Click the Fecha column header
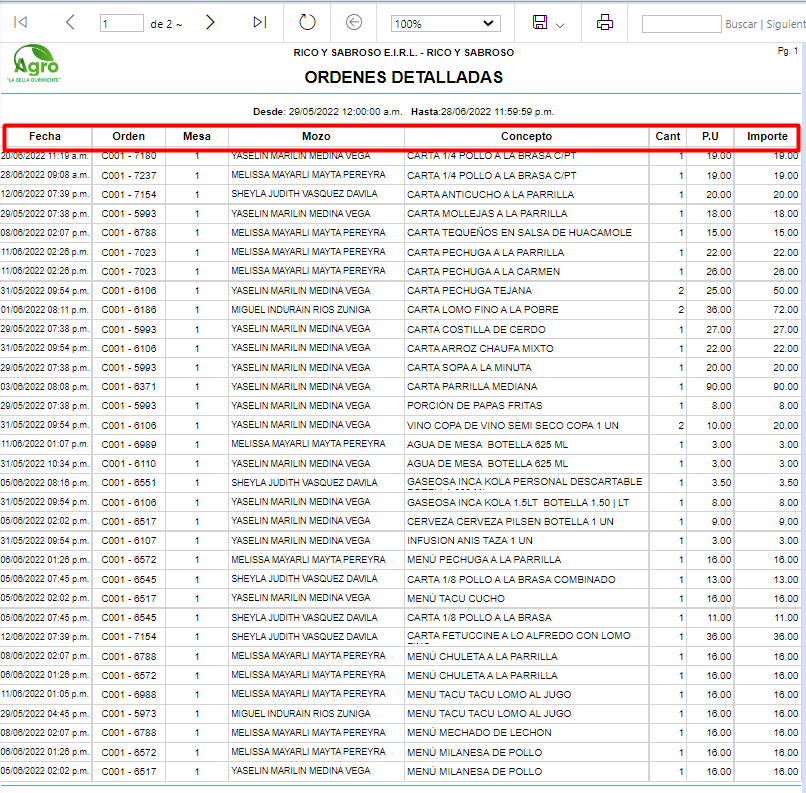Image resolution: width=806 pixels, height=793 pixels. (45, 136)
